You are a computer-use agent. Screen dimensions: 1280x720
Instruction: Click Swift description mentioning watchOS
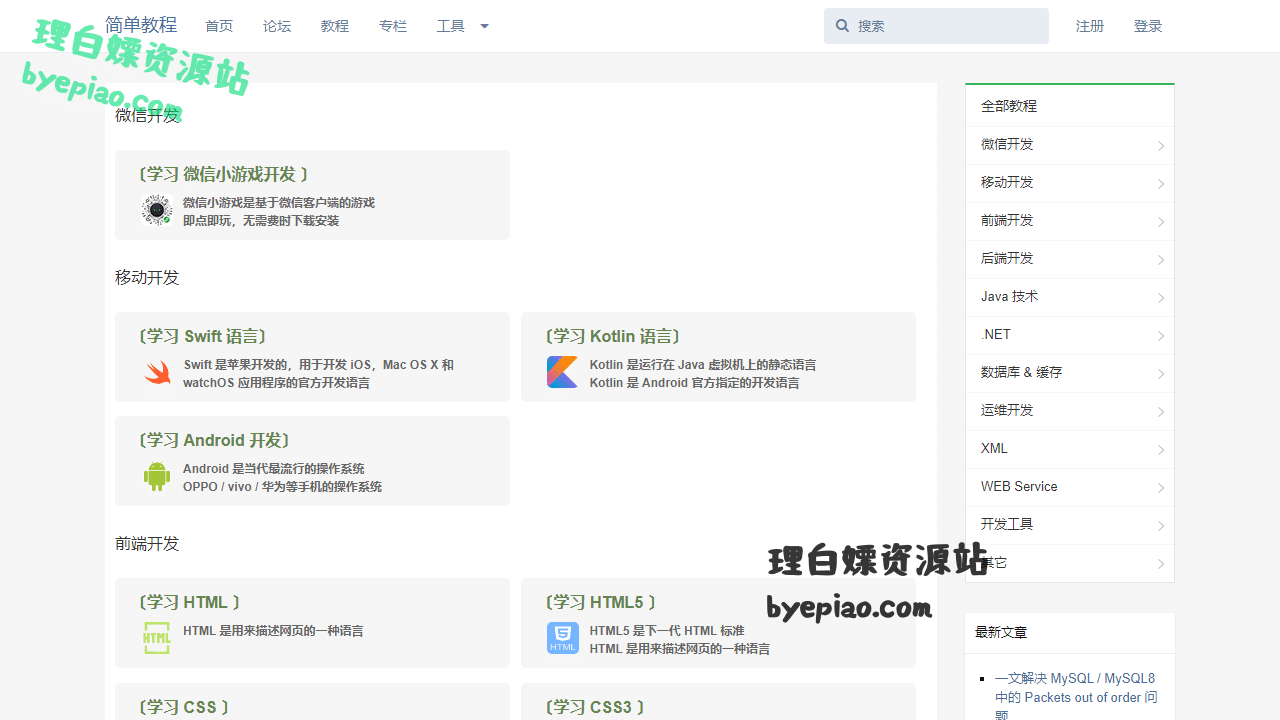pos(318,374)
